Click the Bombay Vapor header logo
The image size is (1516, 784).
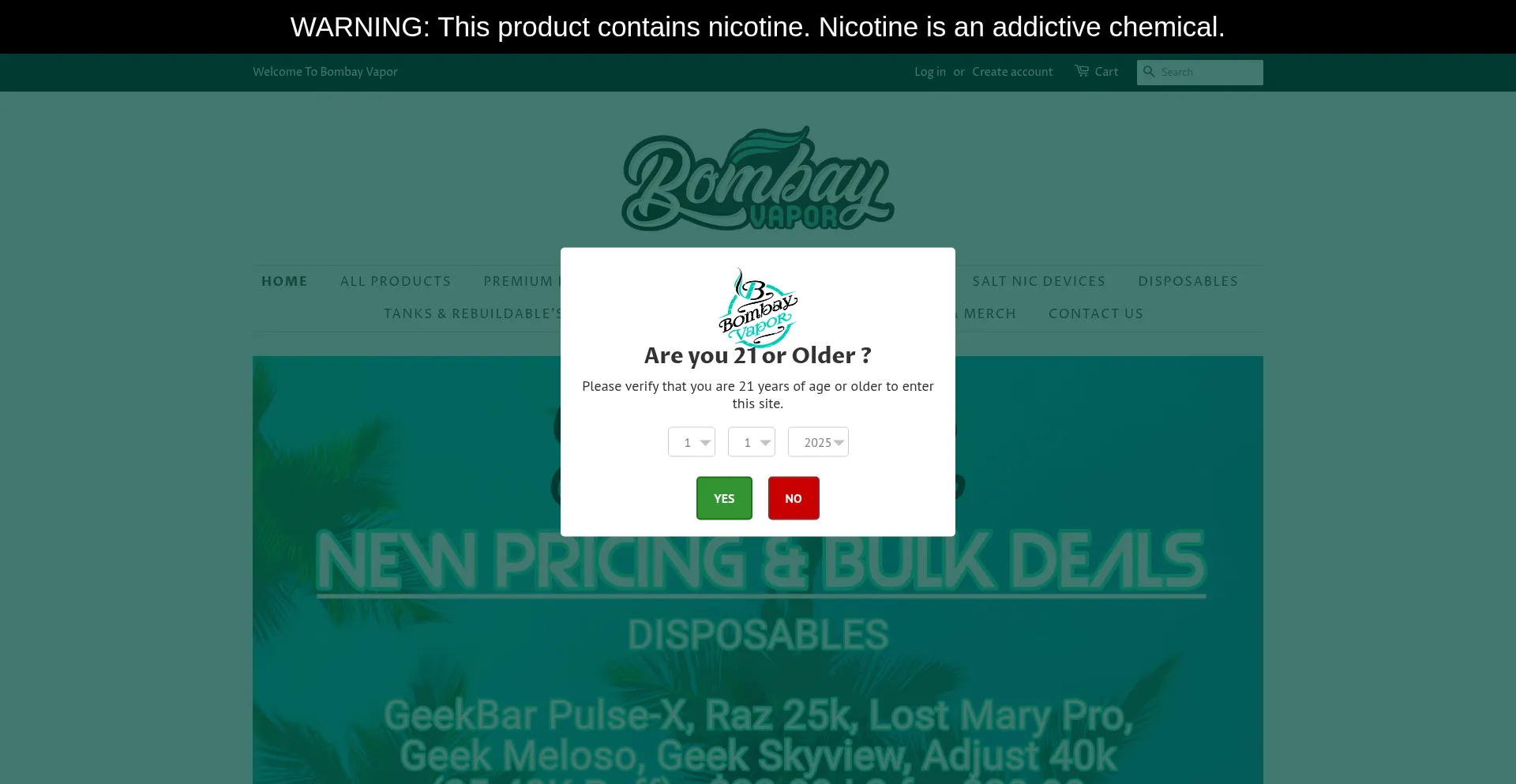point(758,178)
